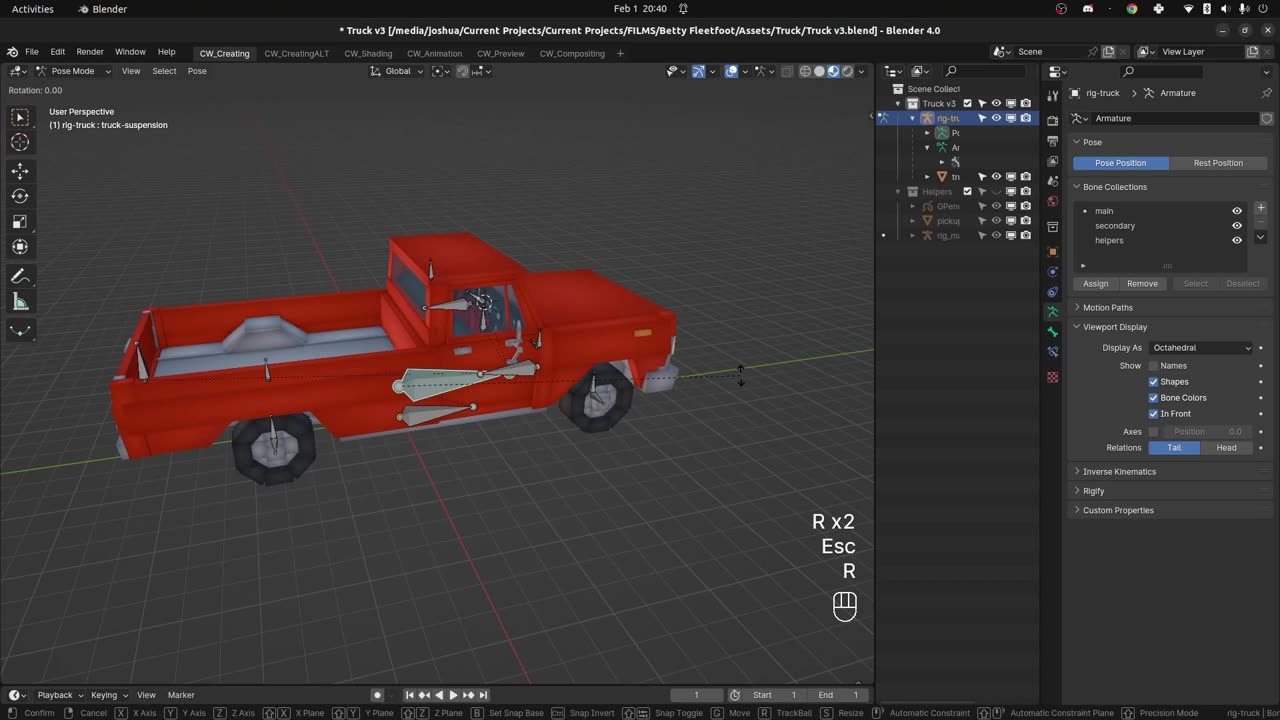Click the Remove button
1280x720 pixels.
pos(1142,284)
